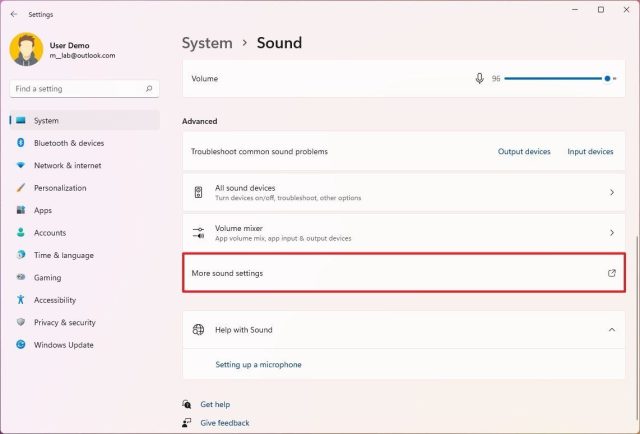Click the external link icon on More sound settings

click(x=611, y=273)
